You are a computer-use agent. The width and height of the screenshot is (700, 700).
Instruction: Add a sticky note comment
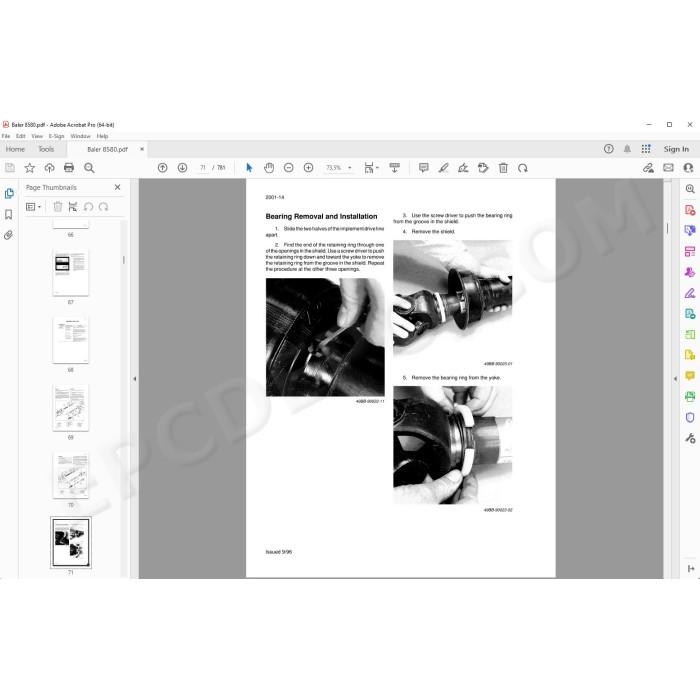[x=424, y=168]
